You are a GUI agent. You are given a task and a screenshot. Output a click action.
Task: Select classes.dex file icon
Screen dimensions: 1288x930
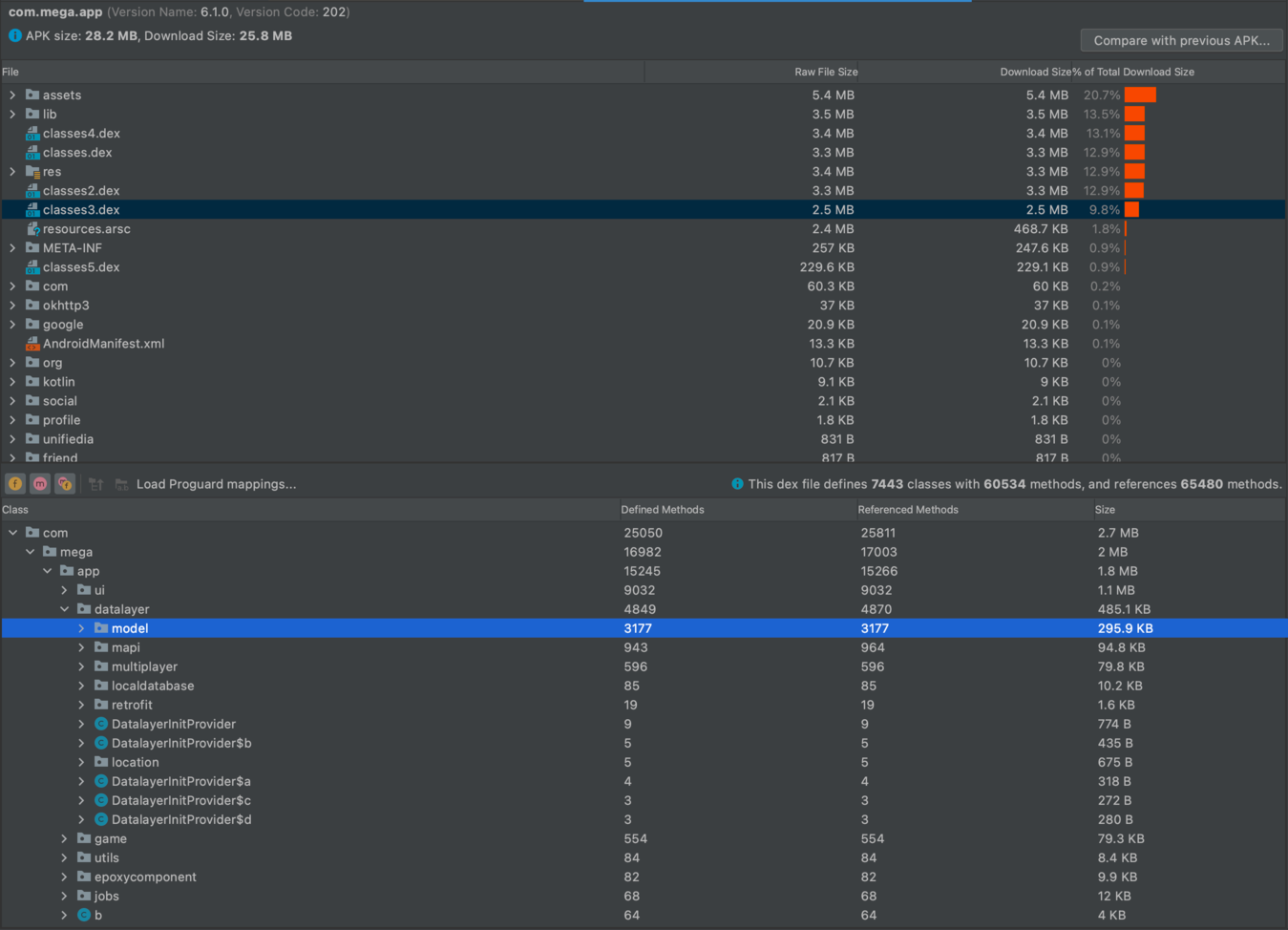coord(32,153)
